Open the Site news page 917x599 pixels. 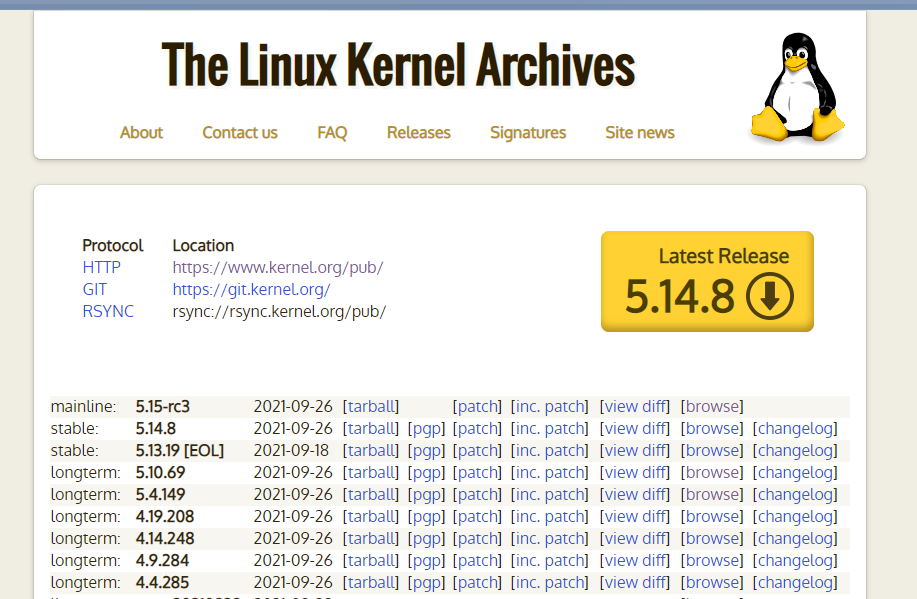[x=640, y=133]
